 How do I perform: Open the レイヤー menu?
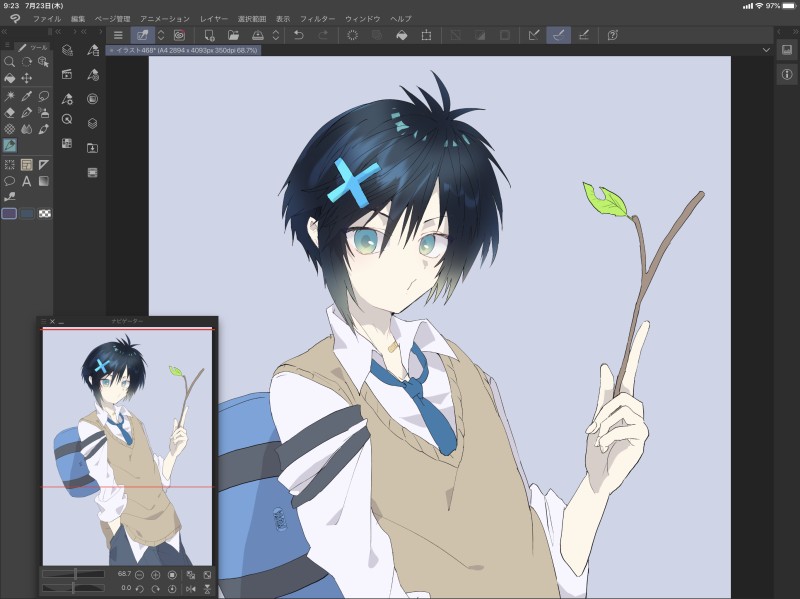(x=214, y=19)
